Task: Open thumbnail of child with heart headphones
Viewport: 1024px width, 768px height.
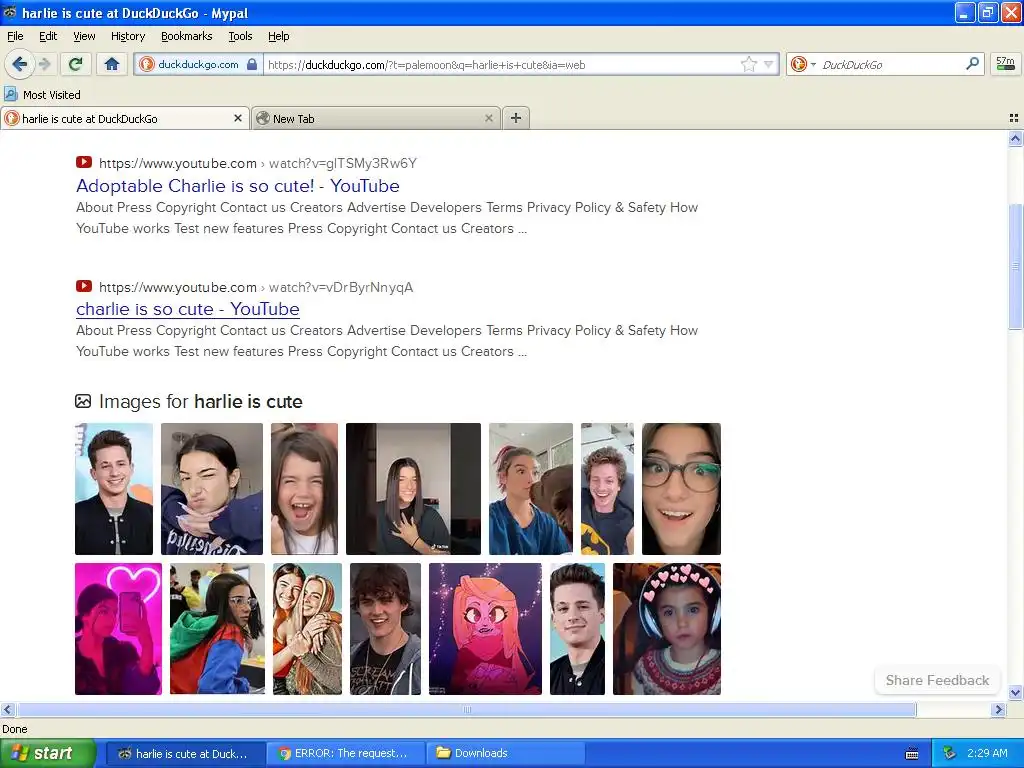Action: [667, 629]
